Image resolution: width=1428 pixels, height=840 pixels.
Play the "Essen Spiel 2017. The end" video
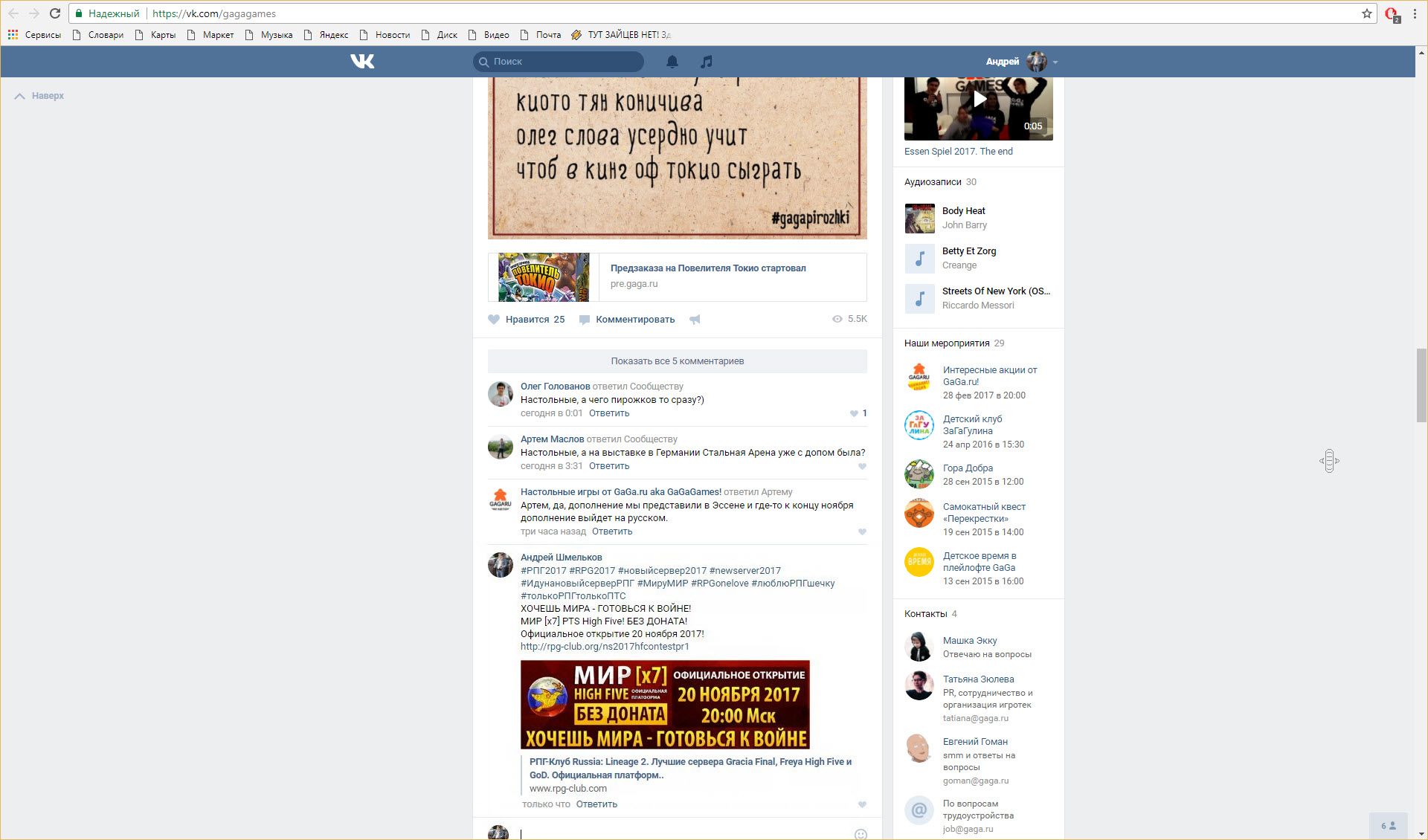tap(980, 100)
